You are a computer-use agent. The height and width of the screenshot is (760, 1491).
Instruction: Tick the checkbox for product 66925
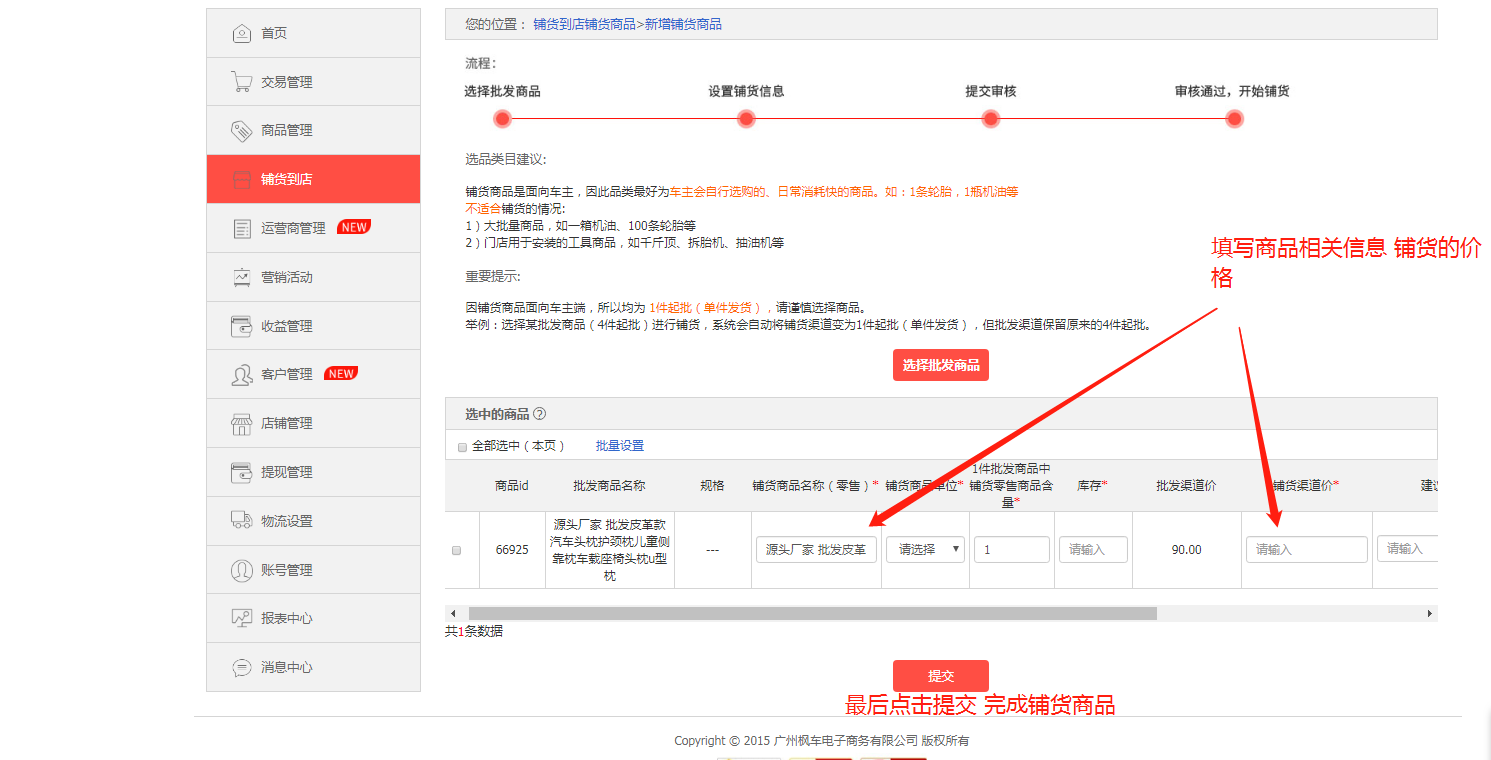(456, 549)
